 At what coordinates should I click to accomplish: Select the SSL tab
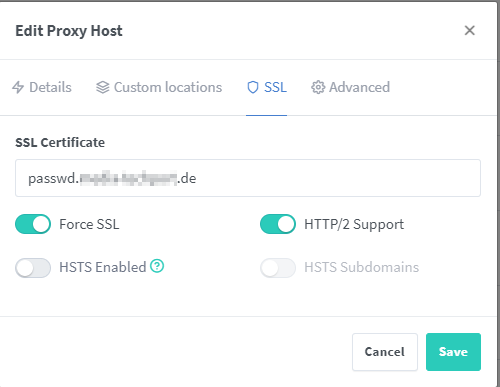pos(267,87)
